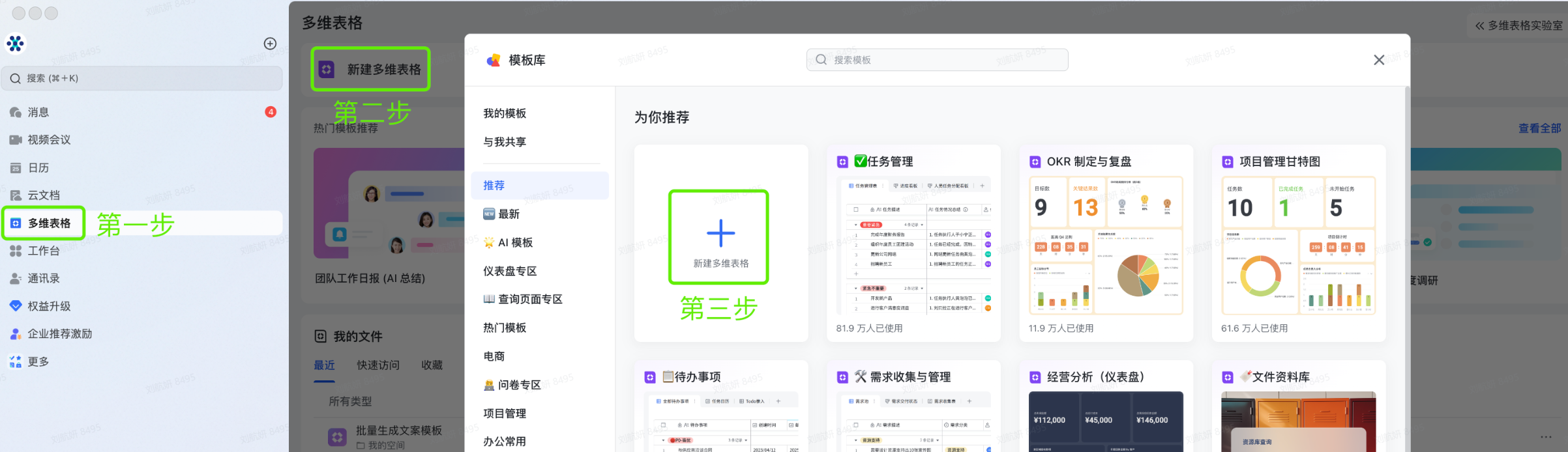This screenshot has width=1568, height=452.
Task: Select 最新 category
Action: click(540, 214)
